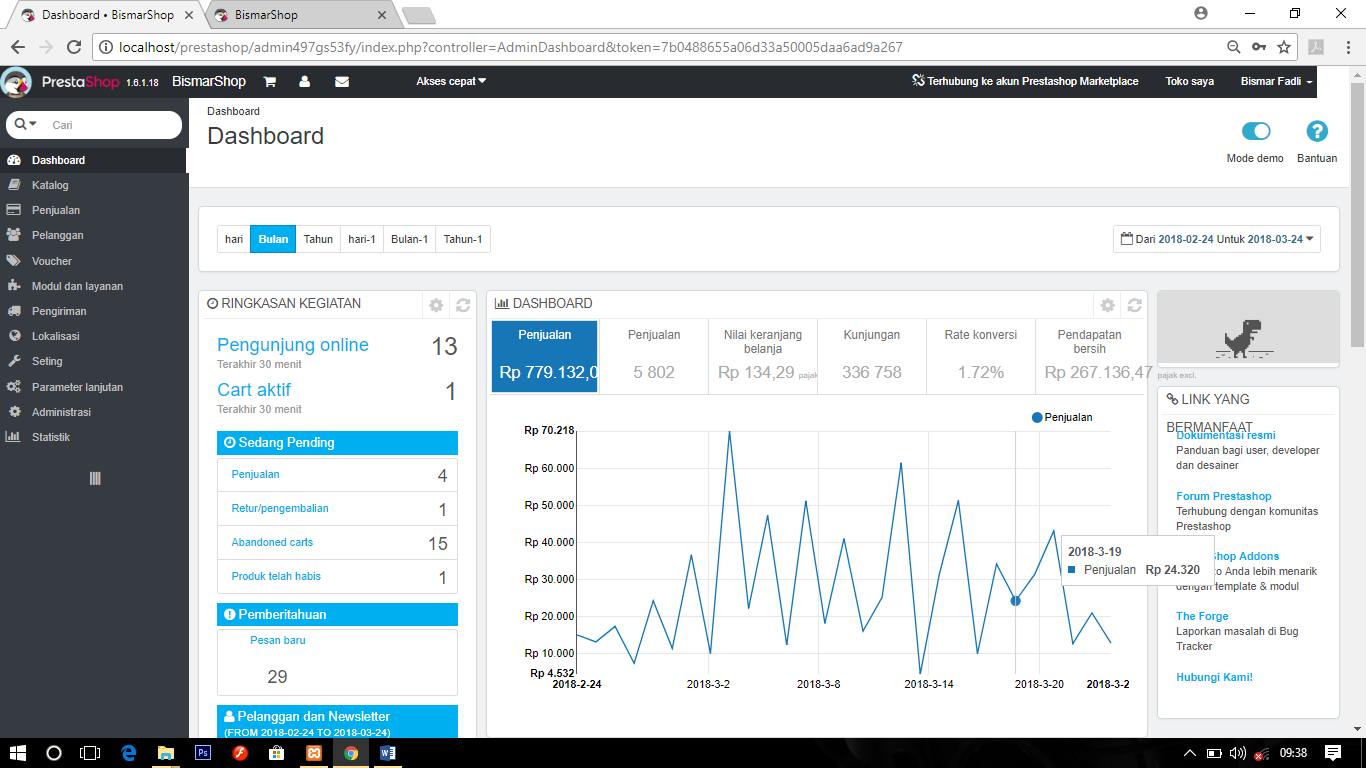The width and height of the screenshot is (1366, 768).
Task: Refresh the Ringkasan Kegiatan panel
Action: pos(463,305)
